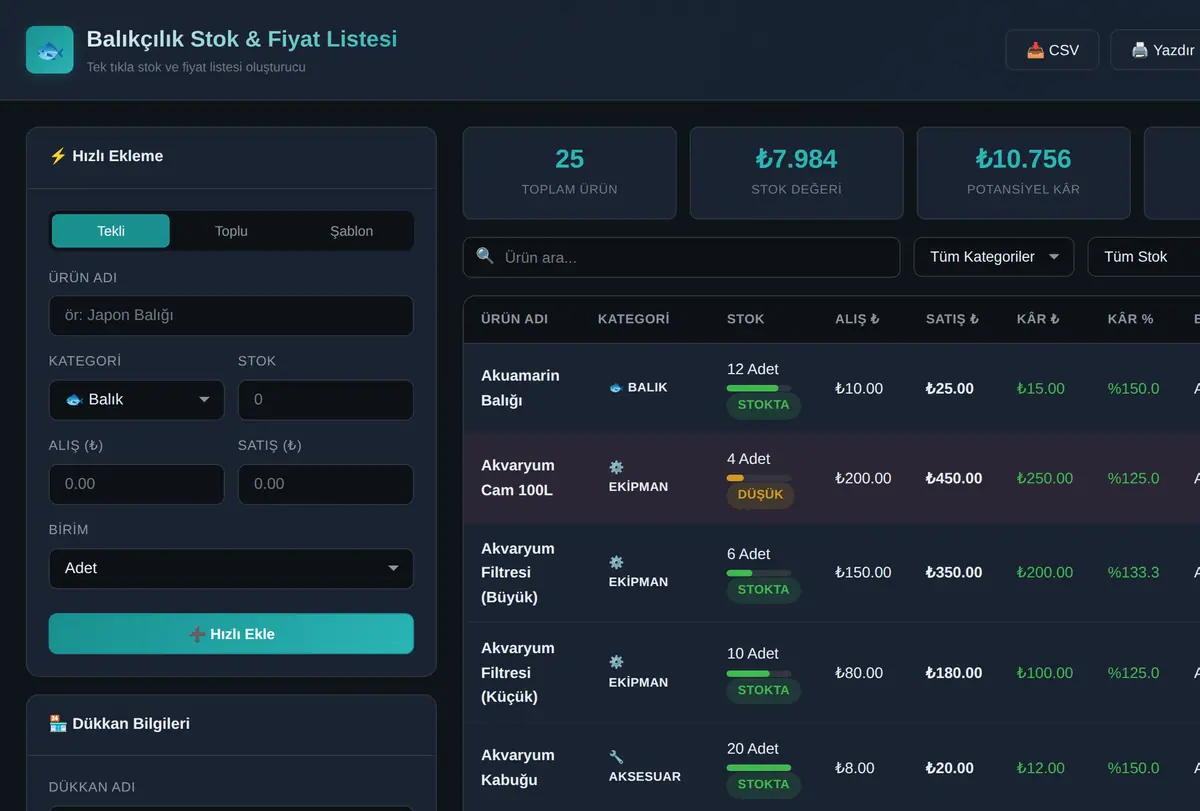Click the gear icon in Akvaryum Cam 100L row
Viewport: 1200px width, 811px height.
pyautogui.click(x=616, y=467)
